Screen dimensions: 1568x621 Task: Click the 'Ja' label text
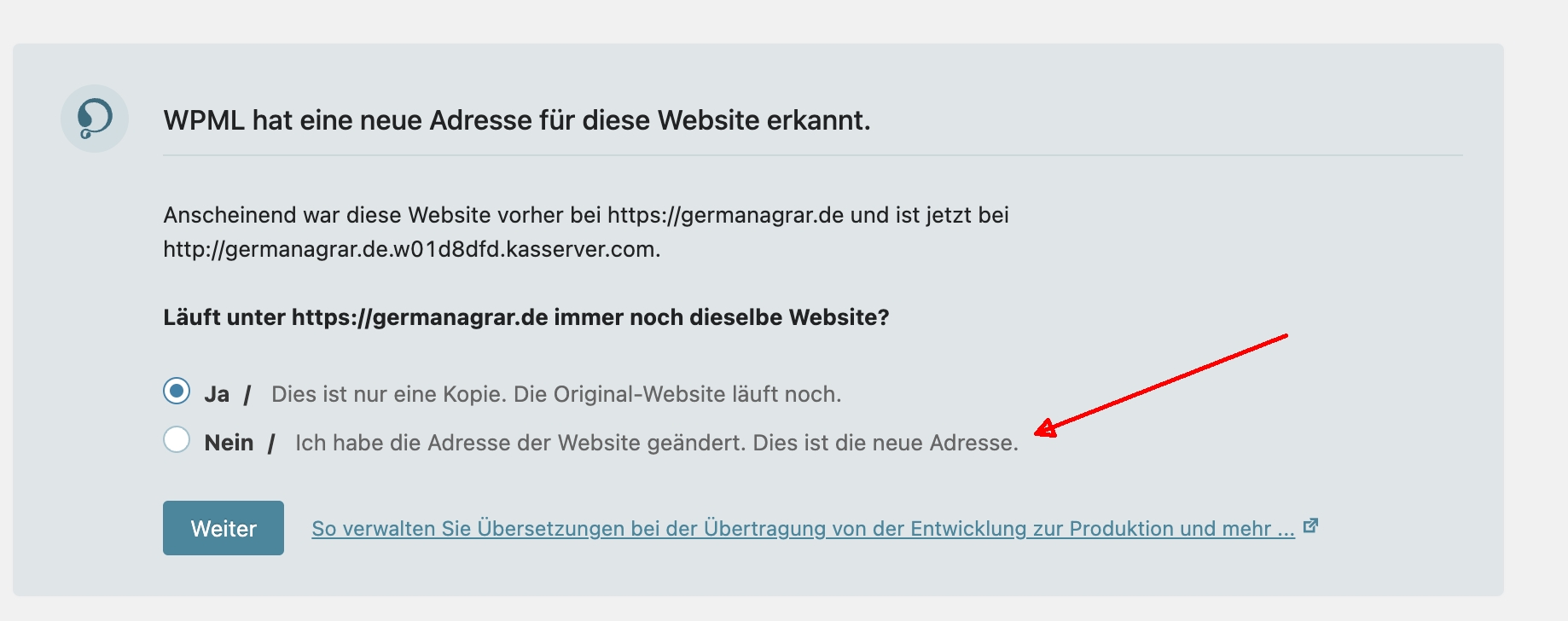217,394
